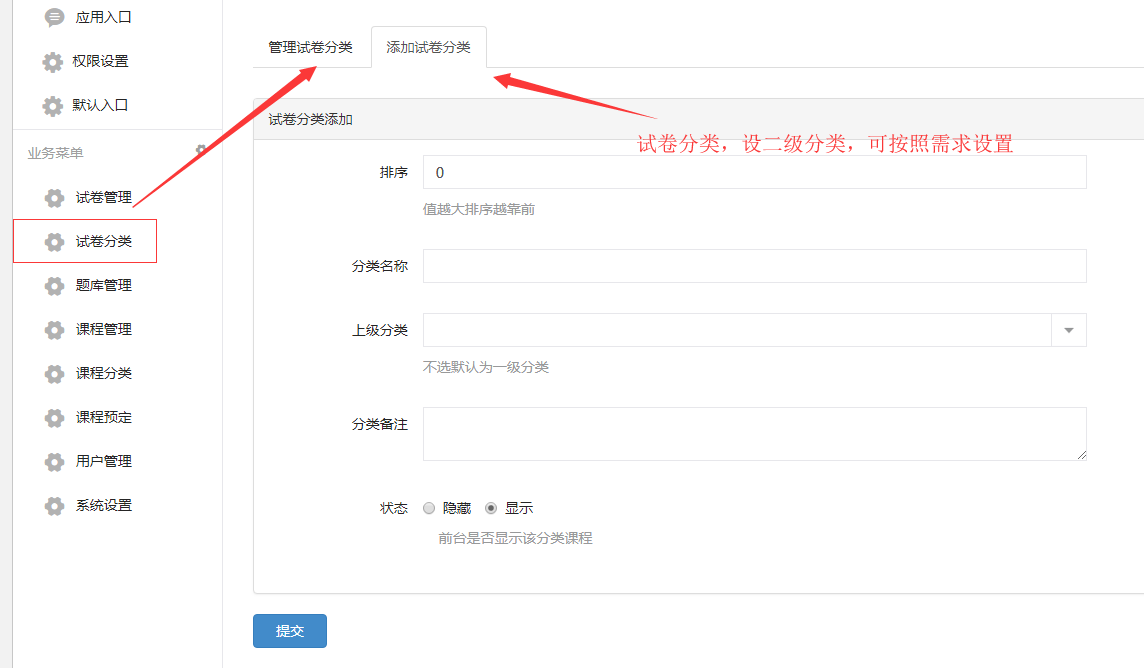Expand the 上级分类 dropdown arrow

pos(1069,330)
